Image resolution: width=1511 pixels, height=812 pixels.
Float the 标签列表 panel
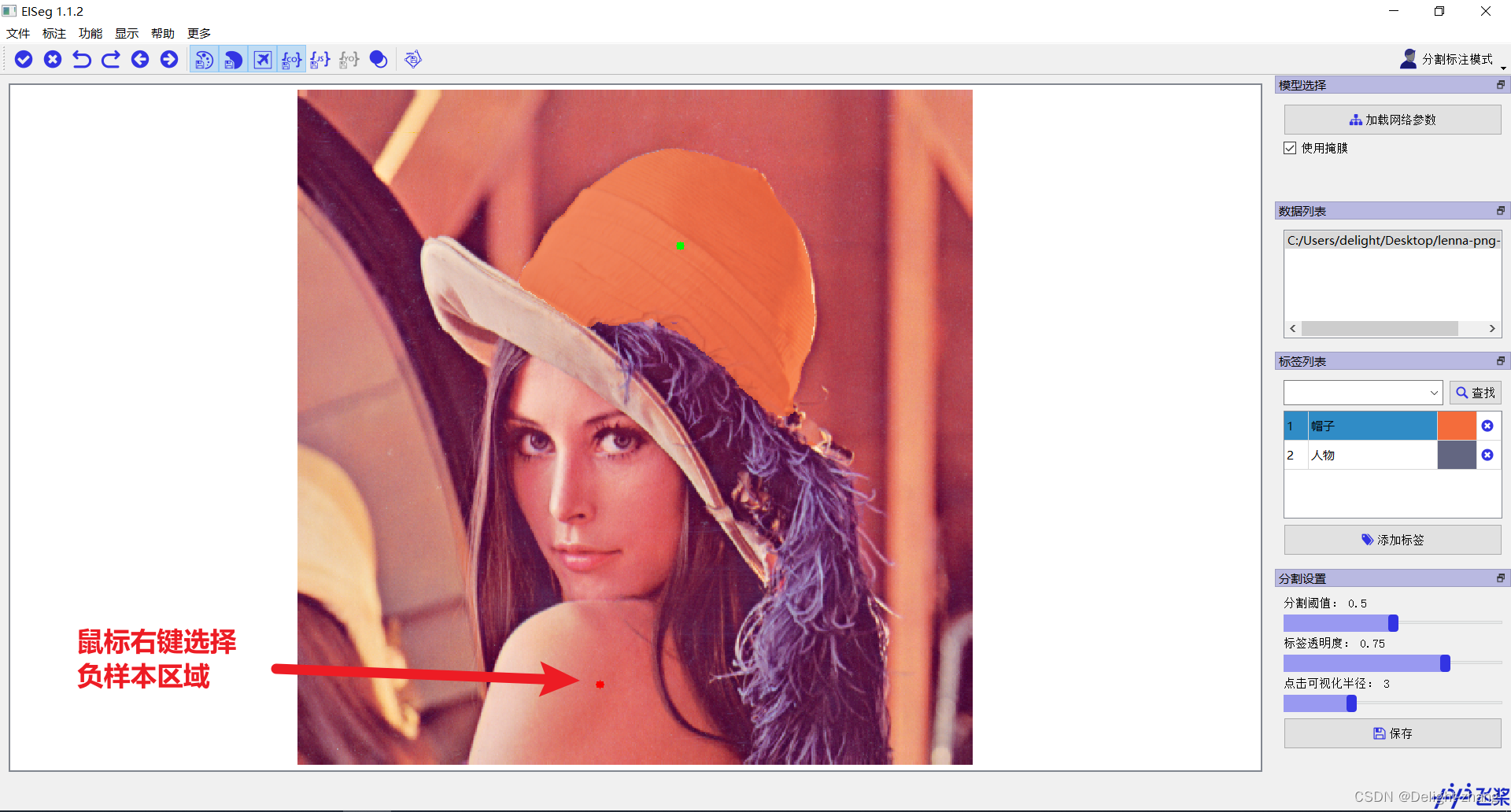tap(1501, 361)
